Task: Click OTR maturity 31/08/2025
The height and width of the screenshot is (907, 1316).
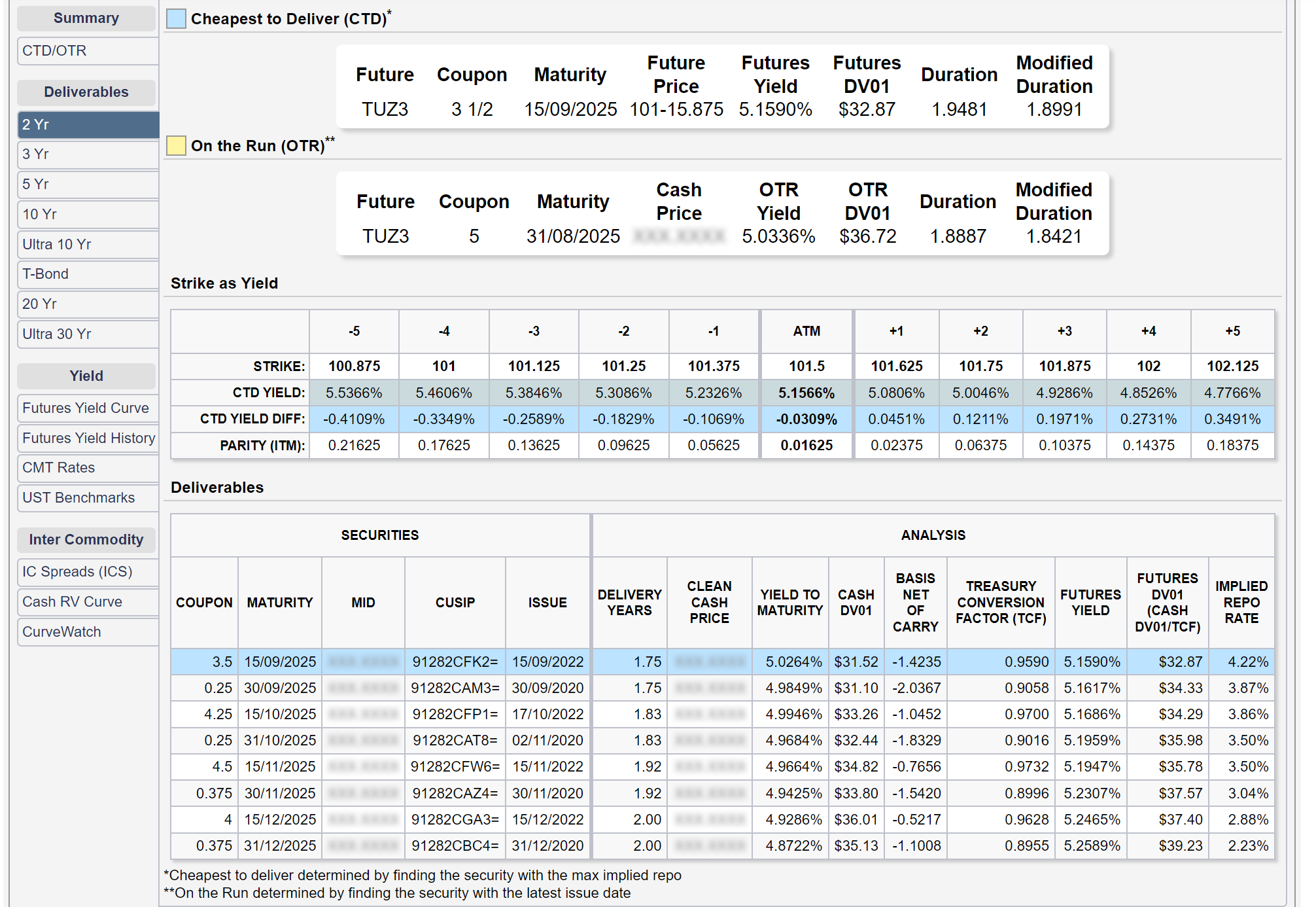Action: pyautogui.click(x=573, y=236)
